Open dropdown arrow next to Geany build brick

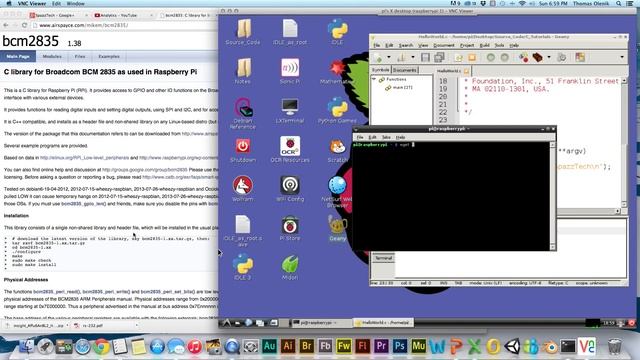coord(549,57)
